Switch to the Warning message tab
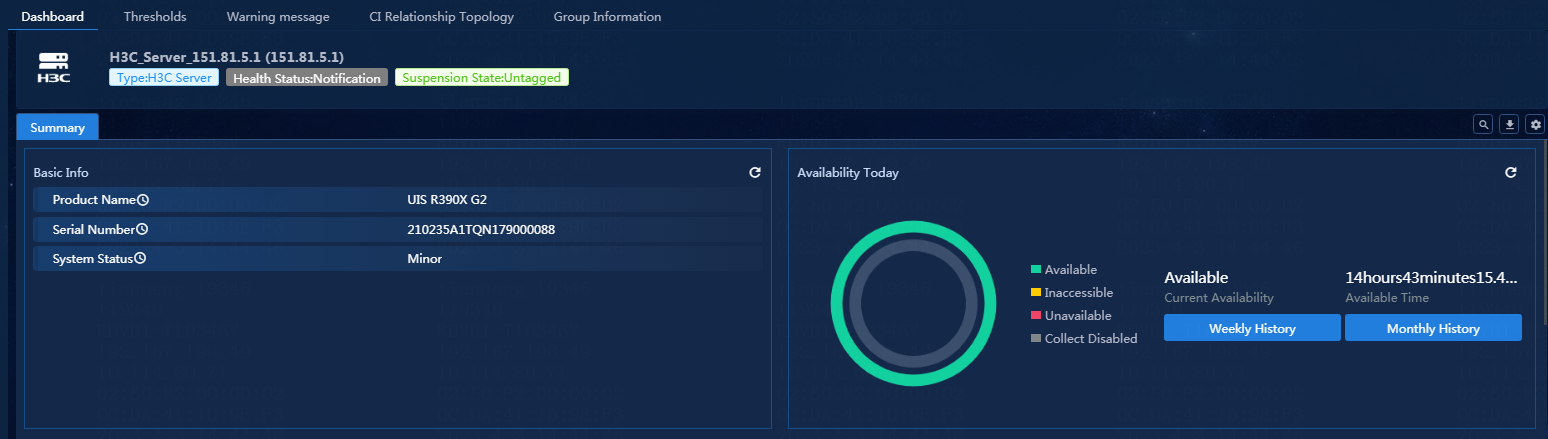This screenshot has width=1548, height=439. (x=277, y=17)
